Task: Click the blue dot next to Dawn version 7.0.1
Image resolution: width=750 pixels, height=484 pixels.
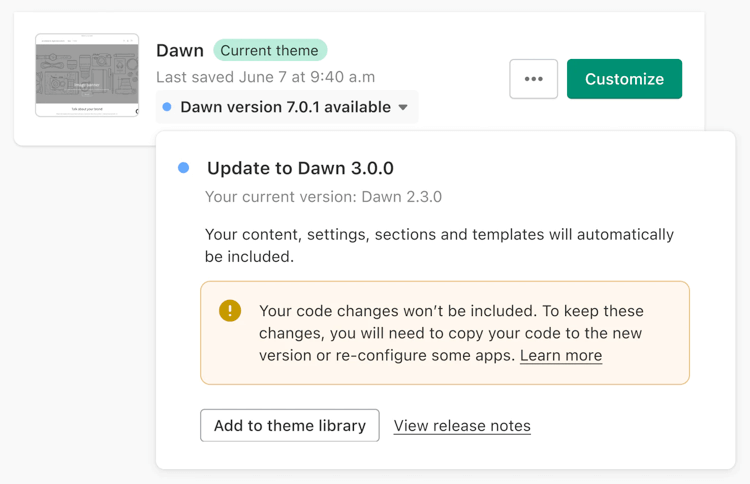Action: point(167,107)
